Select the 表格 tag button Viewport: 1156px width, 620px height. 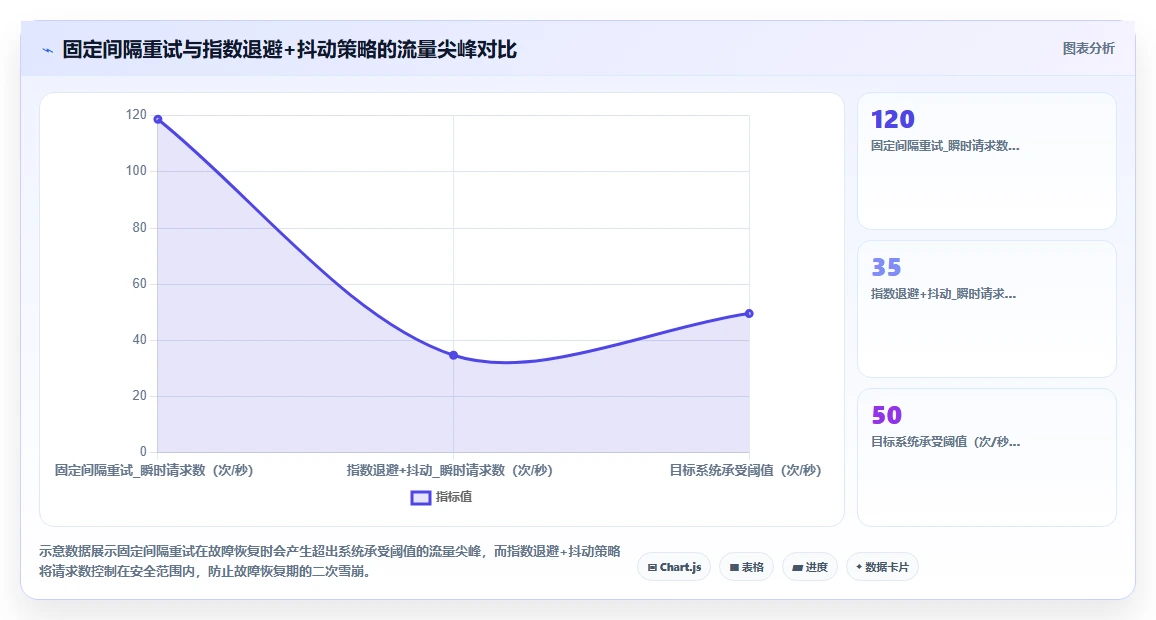(x=746, y=567)
